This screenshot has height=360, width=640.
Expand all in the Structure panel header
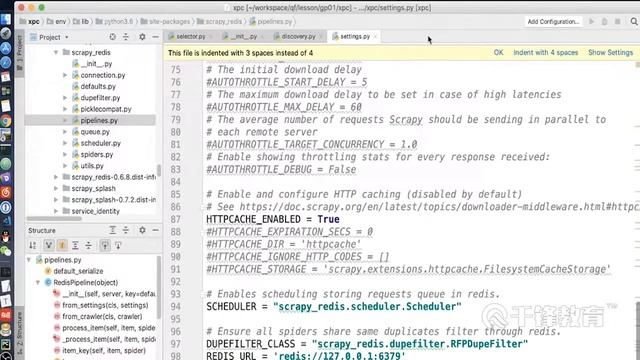pyautogui.click(x=113, y=230)
